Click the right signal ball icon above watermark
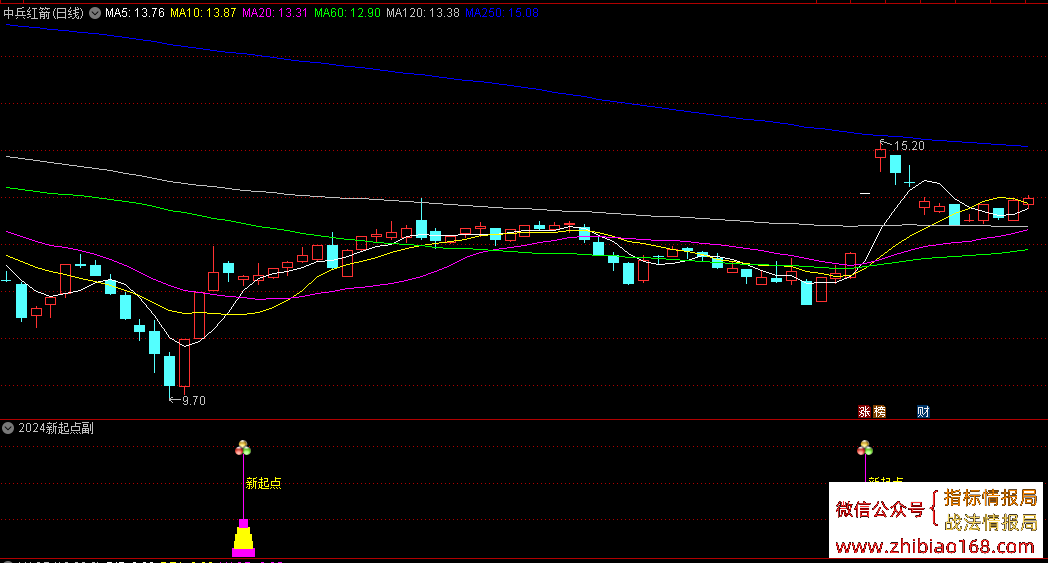1048x563 pixels. [x=865, y=448]
